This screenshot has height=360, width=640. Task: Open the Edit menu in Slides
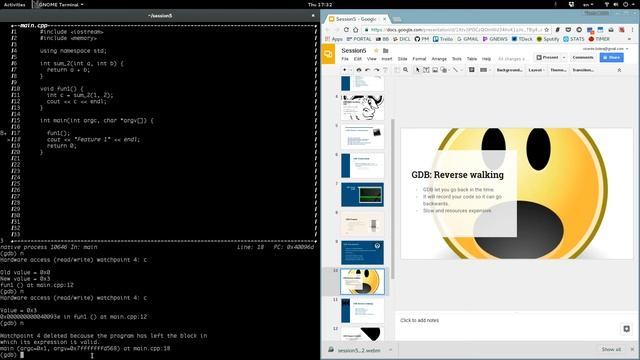point(358,59)
